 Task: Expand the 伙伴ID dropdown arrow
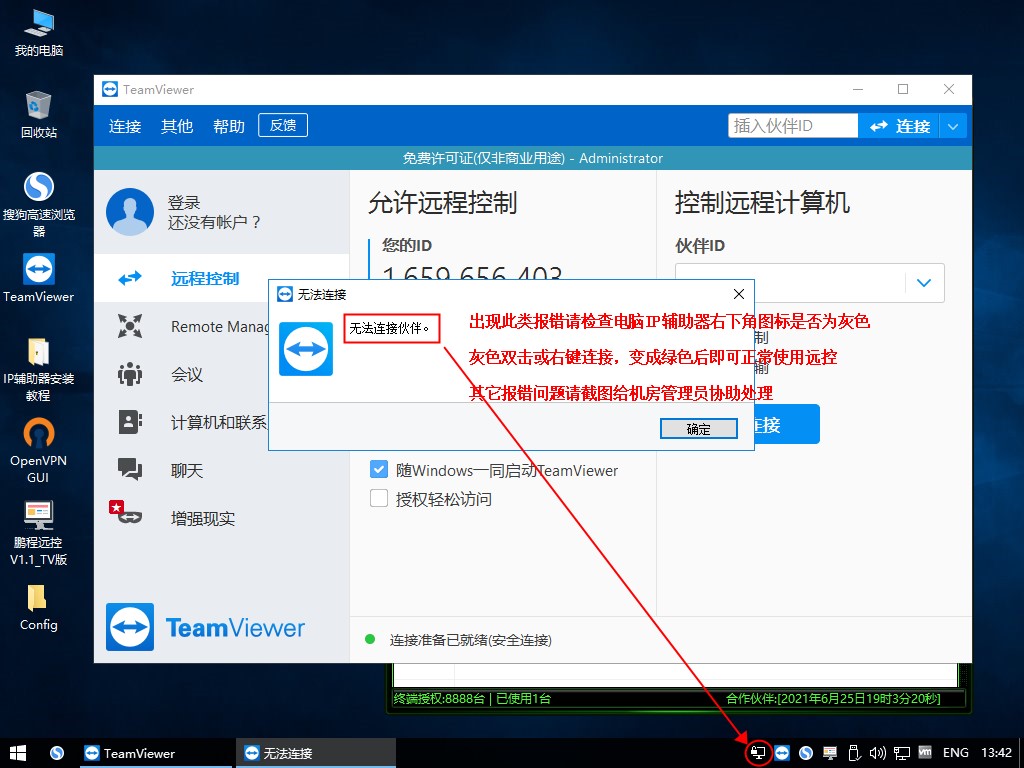coord(923,283)
